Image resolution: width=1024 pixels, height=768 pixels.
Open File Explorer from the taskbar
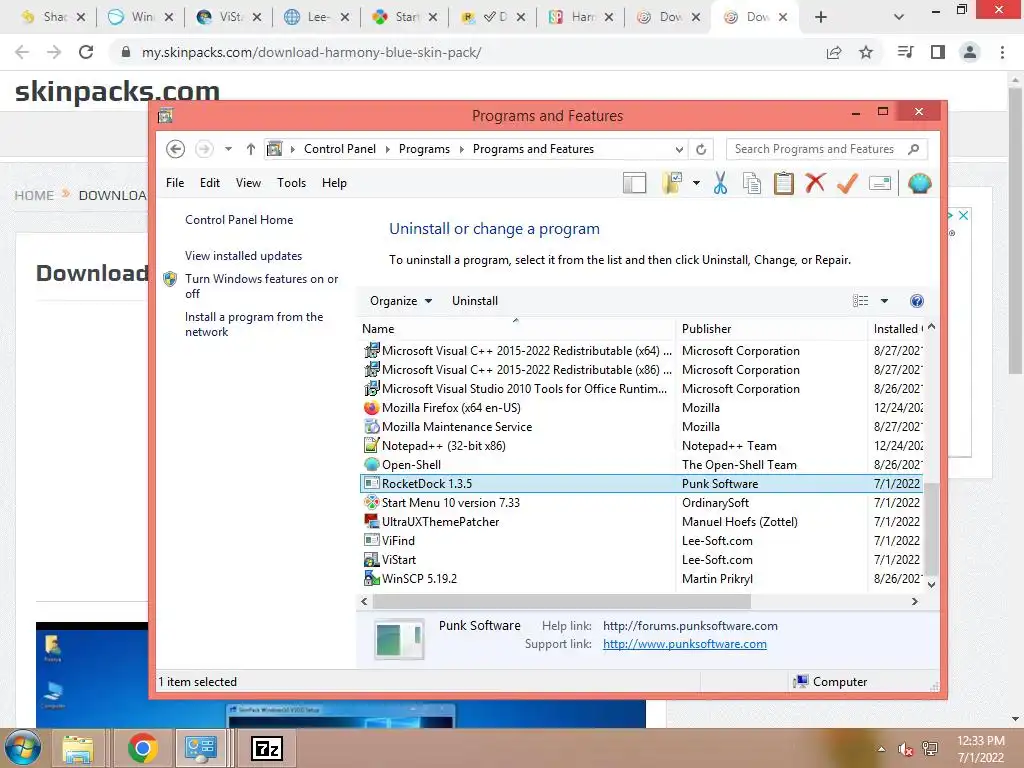[78, 748]
